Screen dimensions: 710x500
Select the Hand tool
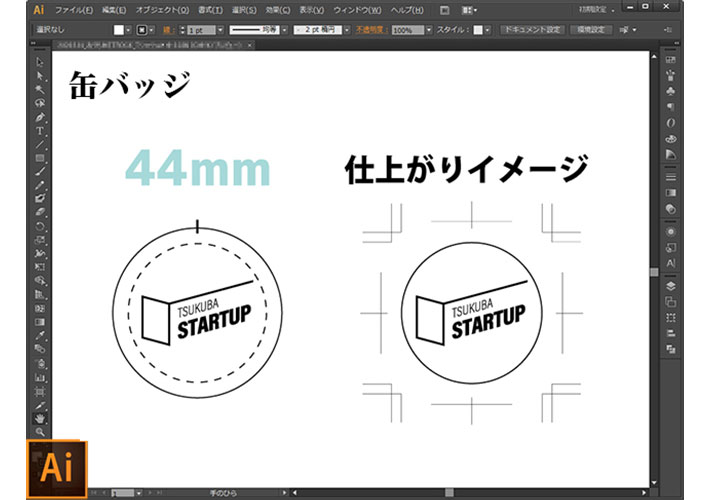coord(40,418)
